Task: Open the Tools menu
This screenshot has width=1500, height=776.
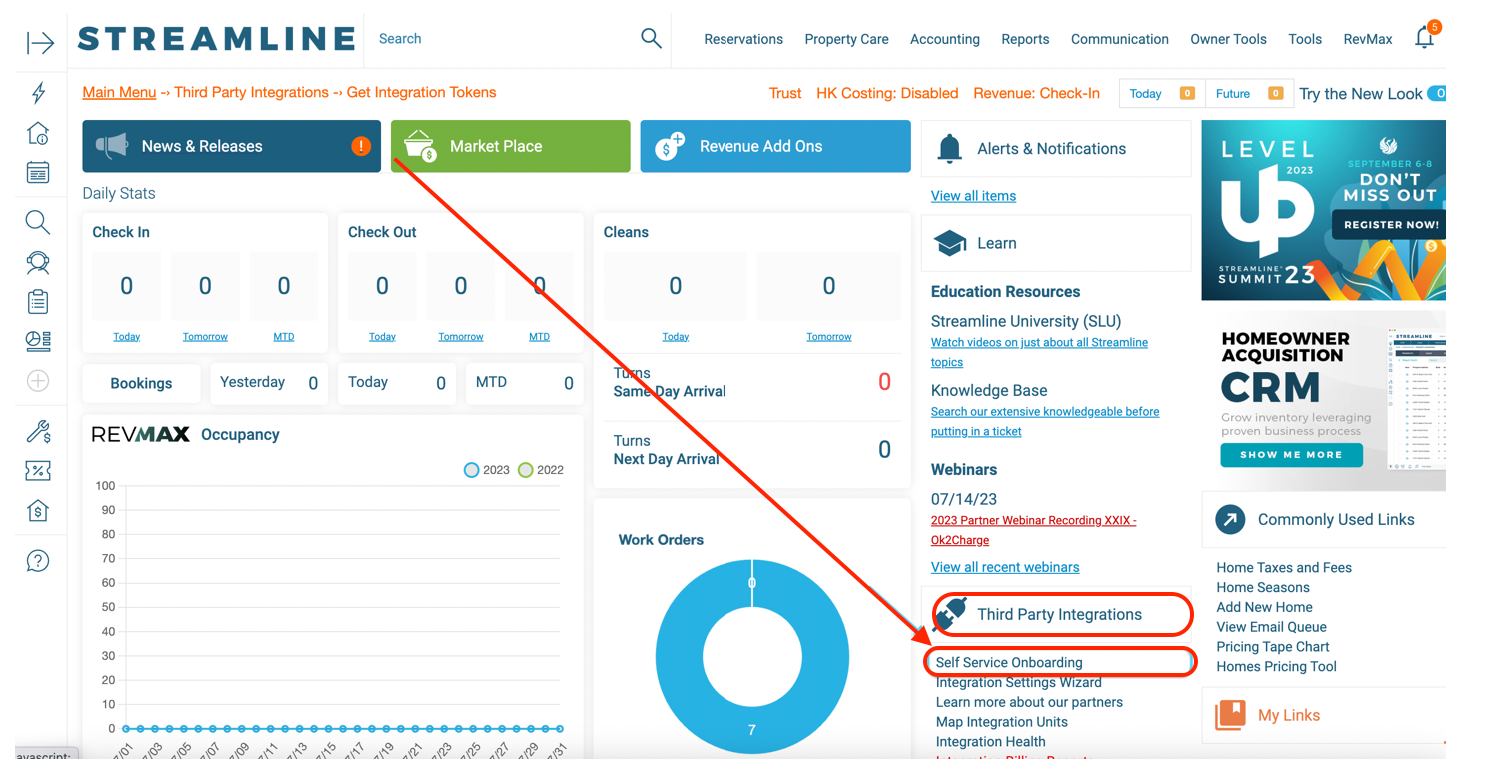Action: pyautogui.click(x=1305, y=39)
